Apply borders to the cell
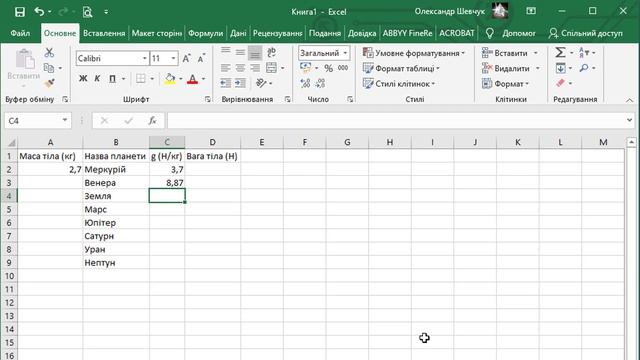This screenshot has width=640, height=360. tap(141, 78)
